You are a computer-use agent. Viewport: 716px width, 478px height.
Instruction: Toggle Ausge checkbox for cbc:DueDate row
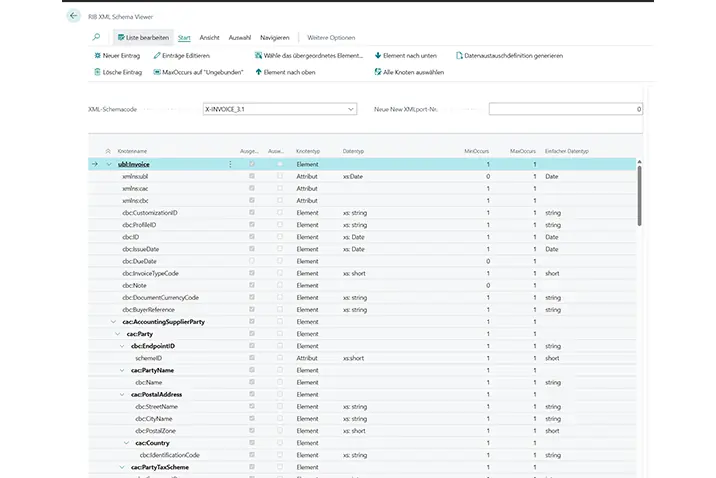click(x=252, y=261)
